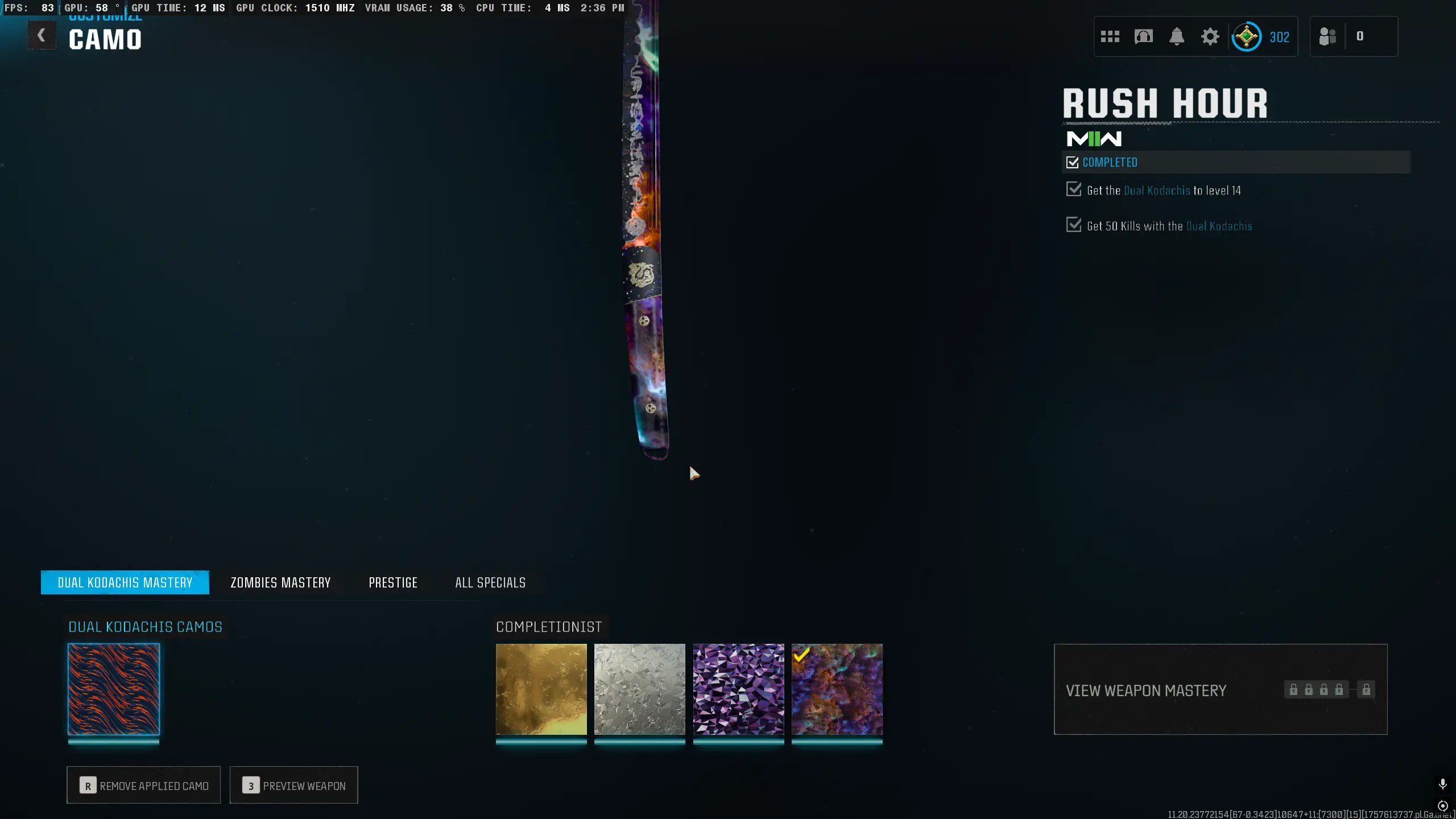
Task: Switch to Zombies Mastery tab
Action: coord(280,582)
